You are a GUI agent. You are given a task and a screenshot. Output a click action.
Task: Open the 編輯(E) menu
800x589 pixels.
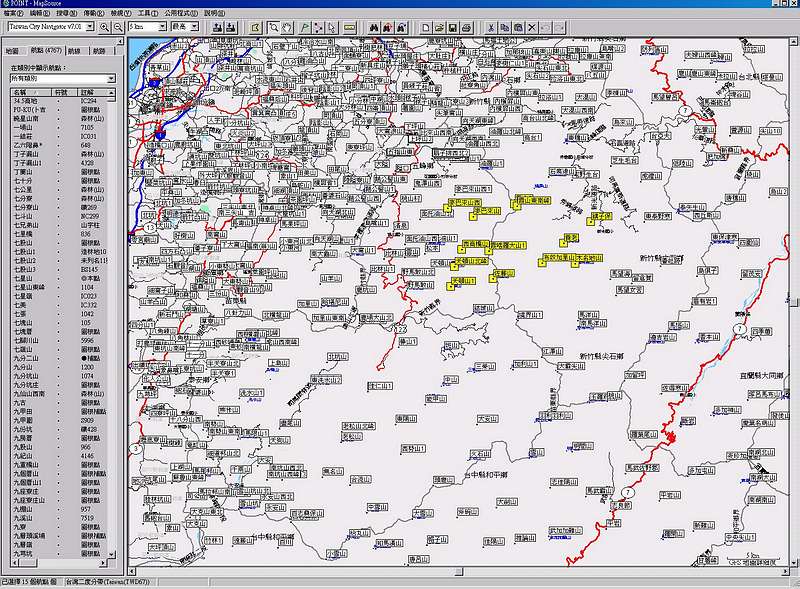[x=40, y=13]
